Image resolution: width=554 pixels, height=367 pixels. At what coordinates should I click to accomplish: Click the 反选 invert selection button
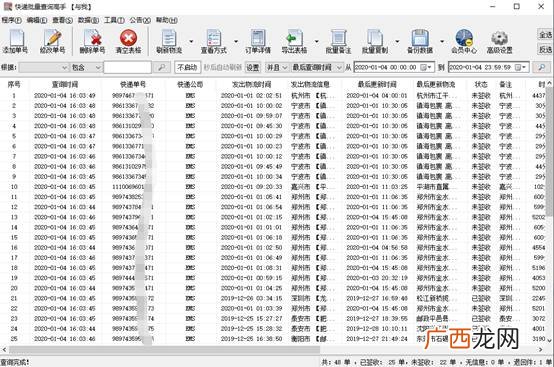coord(545,49)
